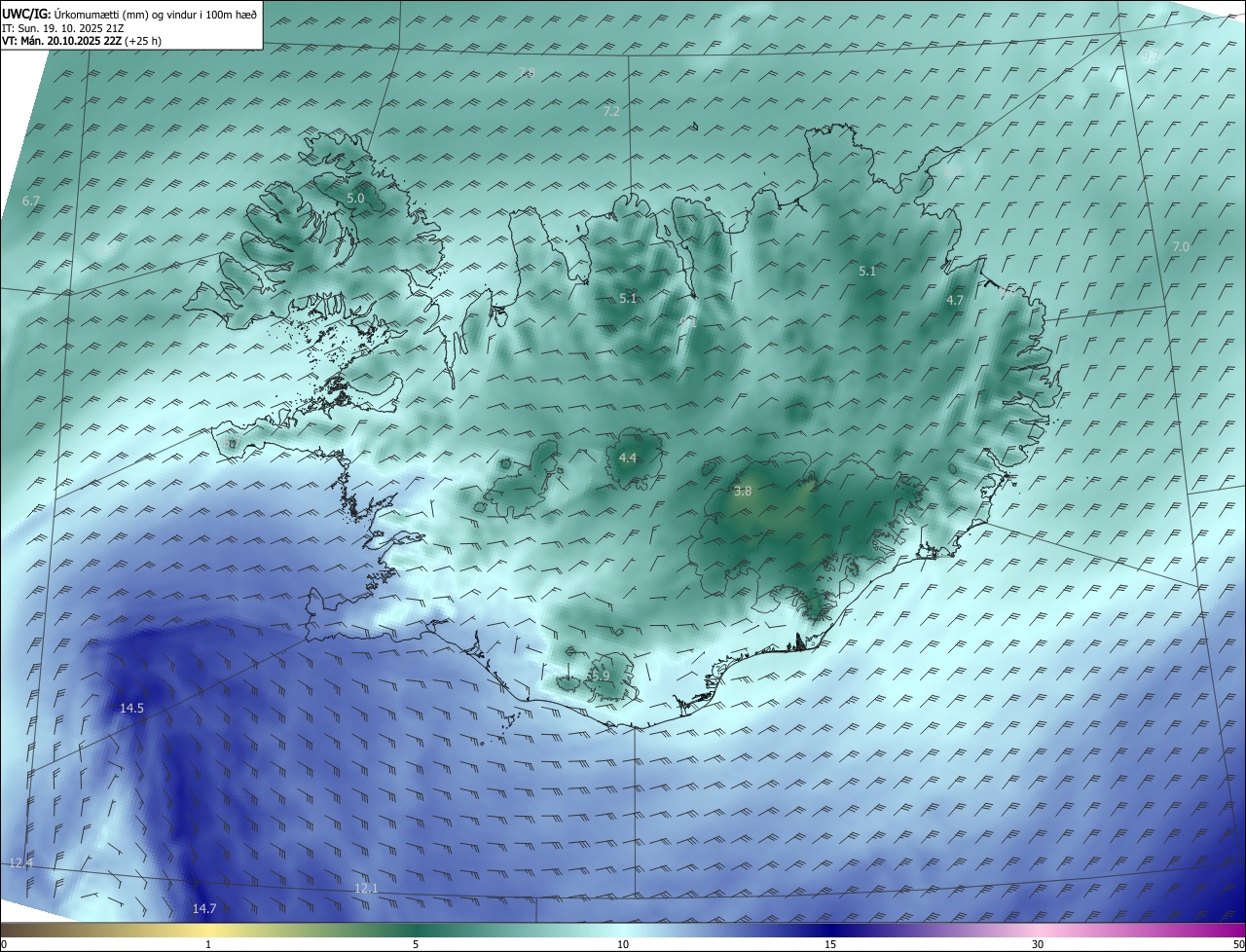The height and width of the screenshot is (952, 1246).
Task: Click the 30 tick on the color scale
Action: pyautogui.click(x=1038, y=944)
